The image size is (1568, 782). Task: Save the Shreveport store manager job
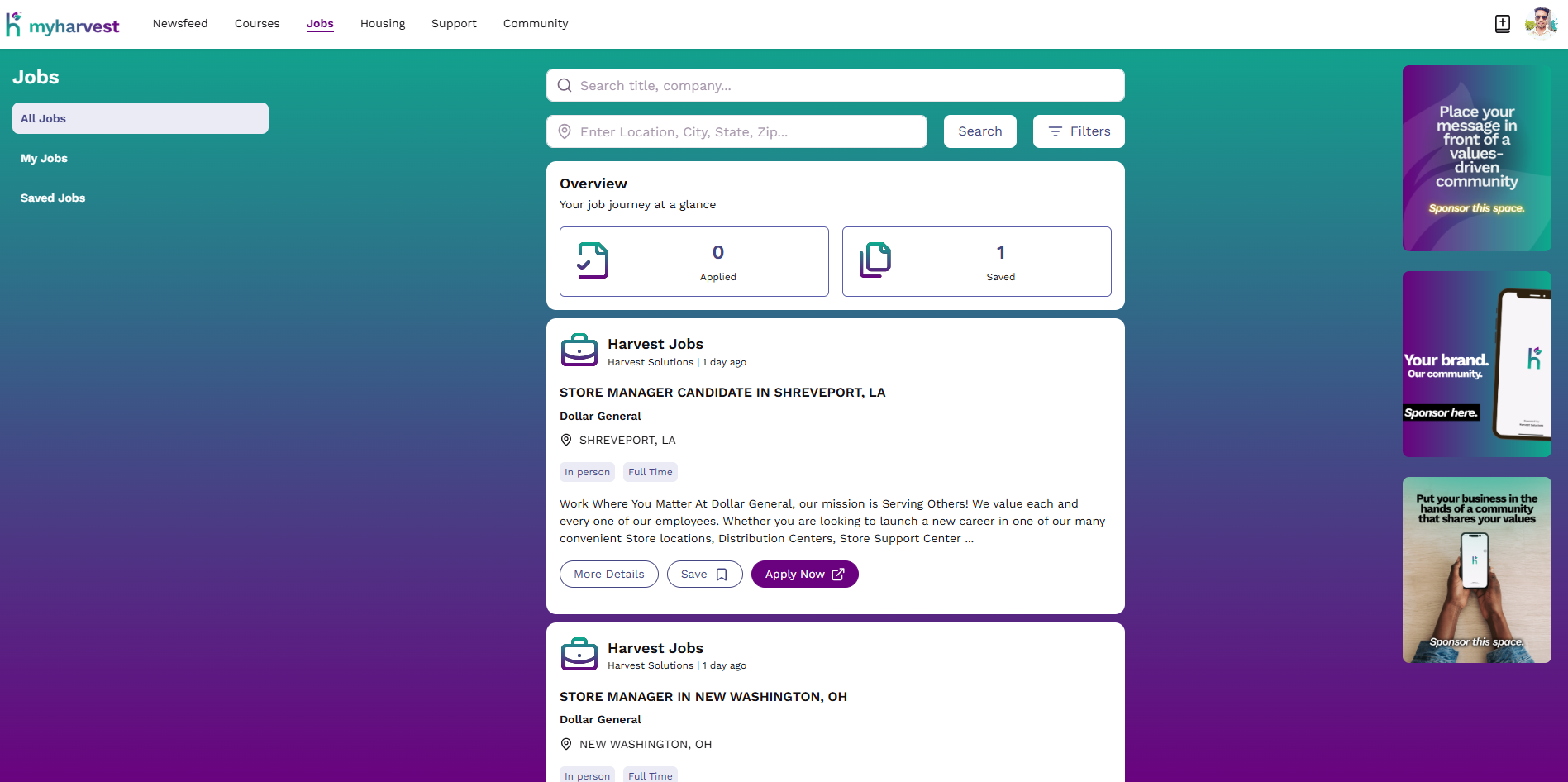click(704, 575)
